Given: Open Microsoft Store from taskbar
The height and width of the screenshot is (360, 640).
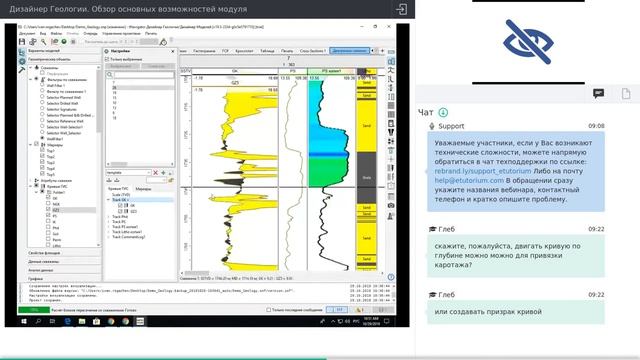Looking at the screenshot, I should coord(96,321).
